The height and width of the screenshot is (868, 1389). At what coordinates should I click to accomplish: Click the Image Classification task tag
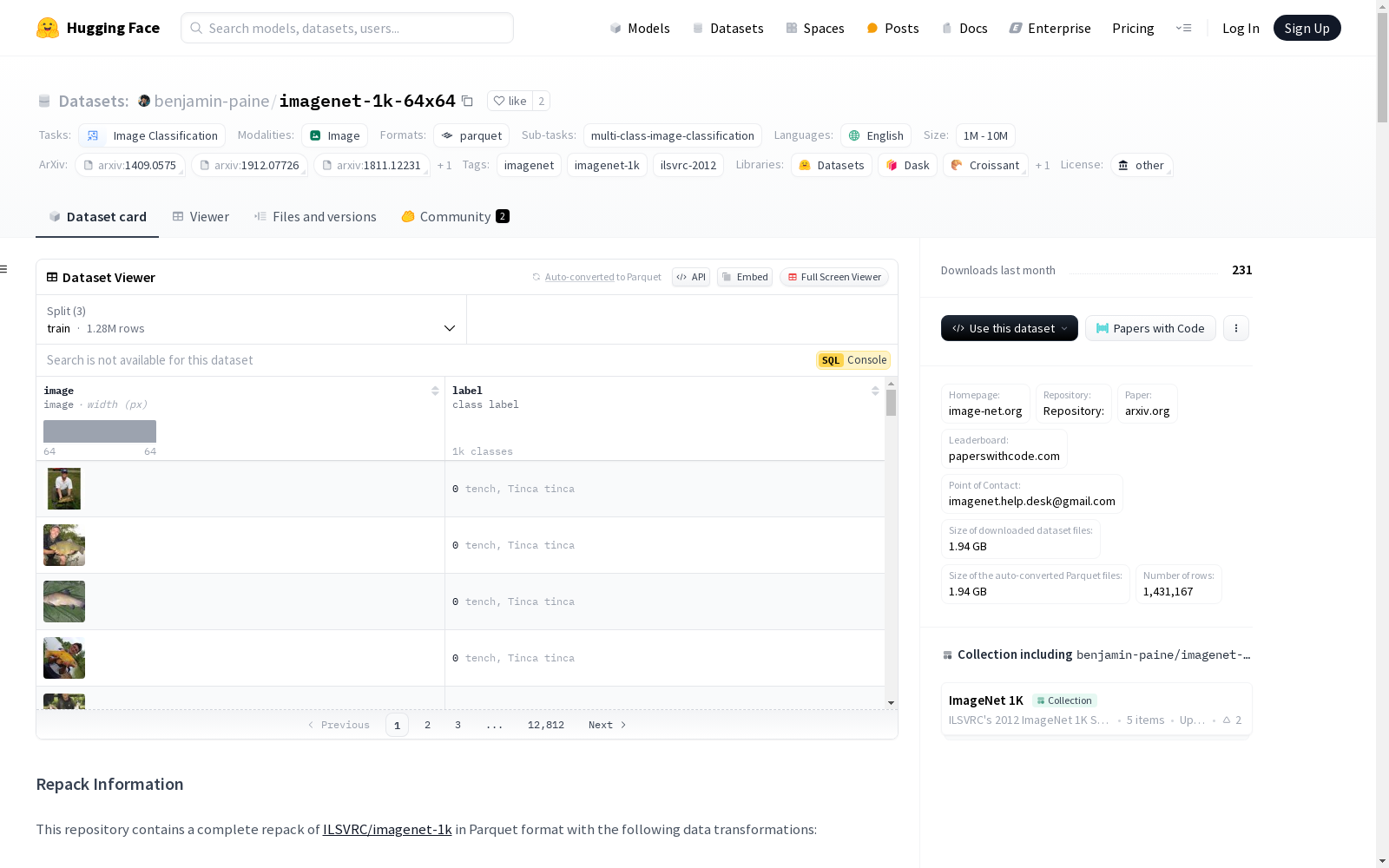pyautogui.click(x=152, y=135)
